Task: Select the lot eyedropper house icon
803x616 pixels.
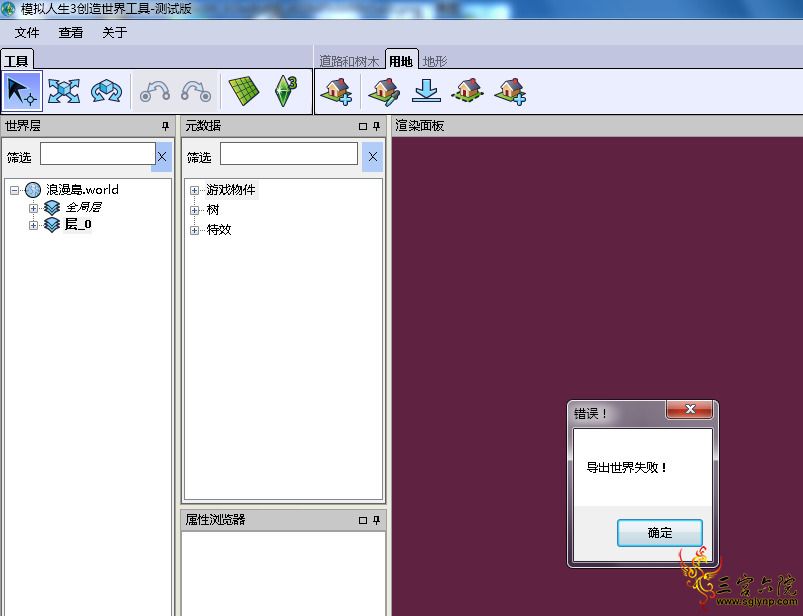Action: pyautogui.click(x=384, y=92)
